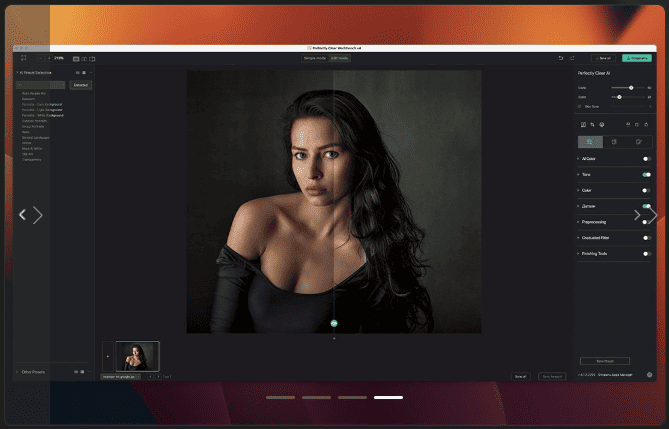Image resolution: width=669 pixels, height=429 pixels.
Task: Expand the Tone section
Action: point(578,175)
